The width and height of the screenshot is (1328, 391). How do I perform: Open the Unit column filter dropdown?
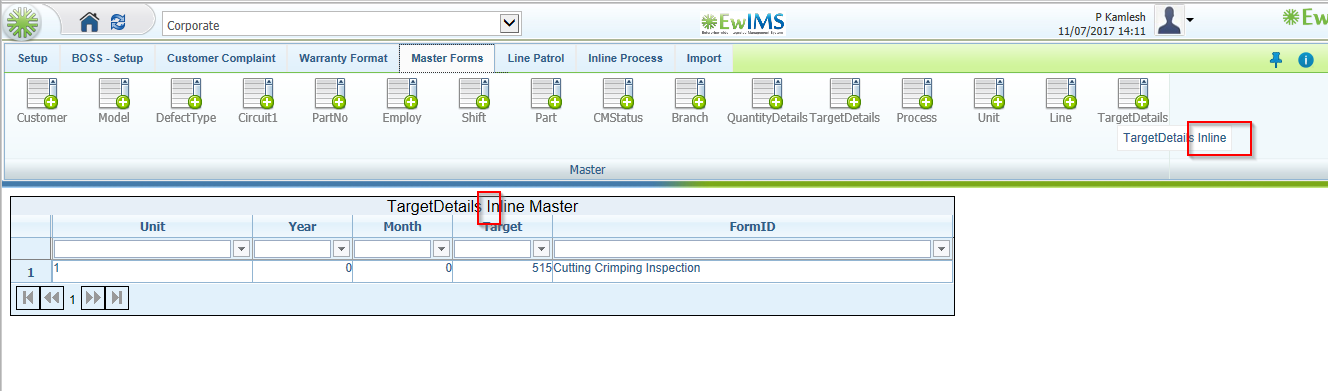pyautogui.click(x=241, y=249)
